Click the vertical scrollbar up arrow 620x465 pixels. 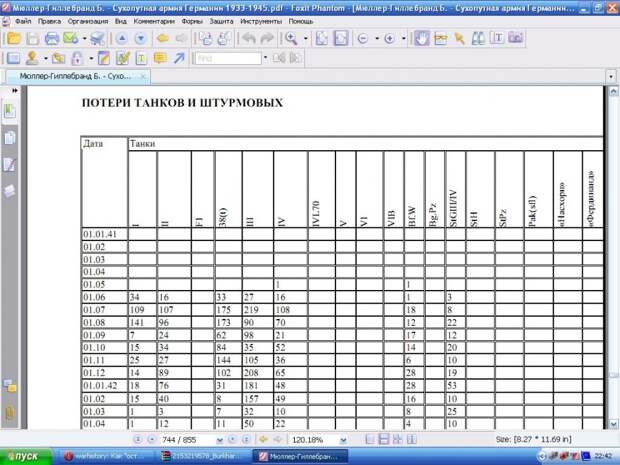click(x=613, y=91)
